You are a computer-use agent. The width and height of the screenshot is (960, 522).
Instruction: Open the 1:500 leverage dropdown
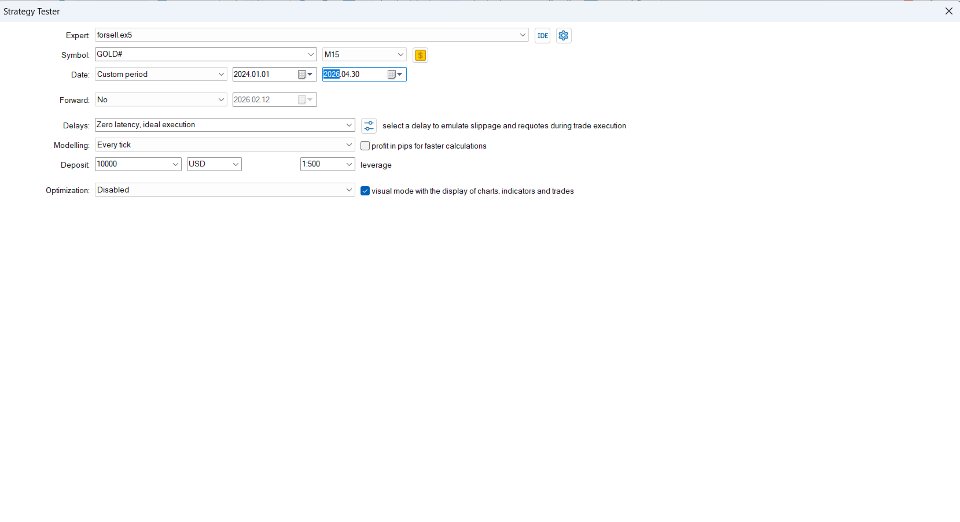click(x=349, y=164)
